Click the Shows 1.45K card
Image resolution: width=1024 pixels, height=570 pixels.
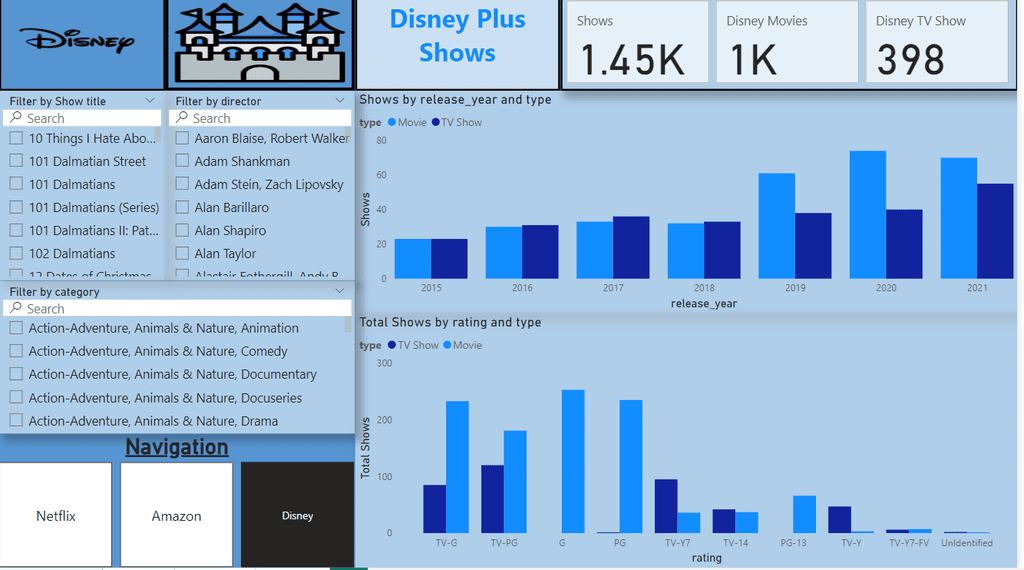tap(635, 42)
